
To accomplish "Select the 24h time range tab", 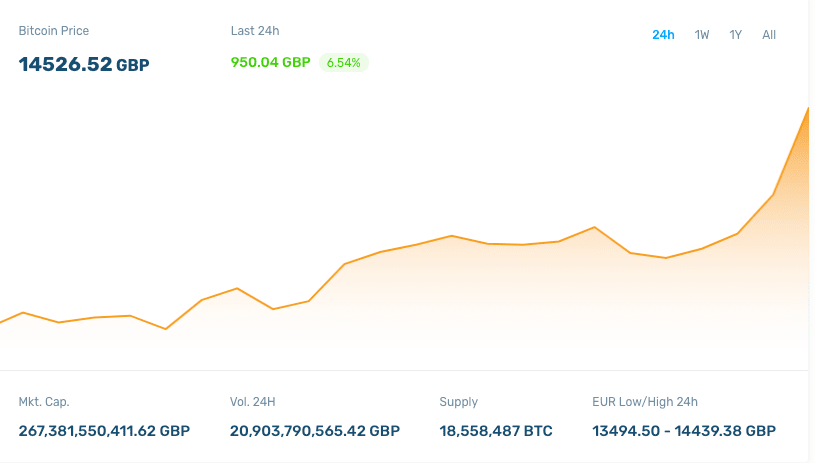I will (663, 35).
